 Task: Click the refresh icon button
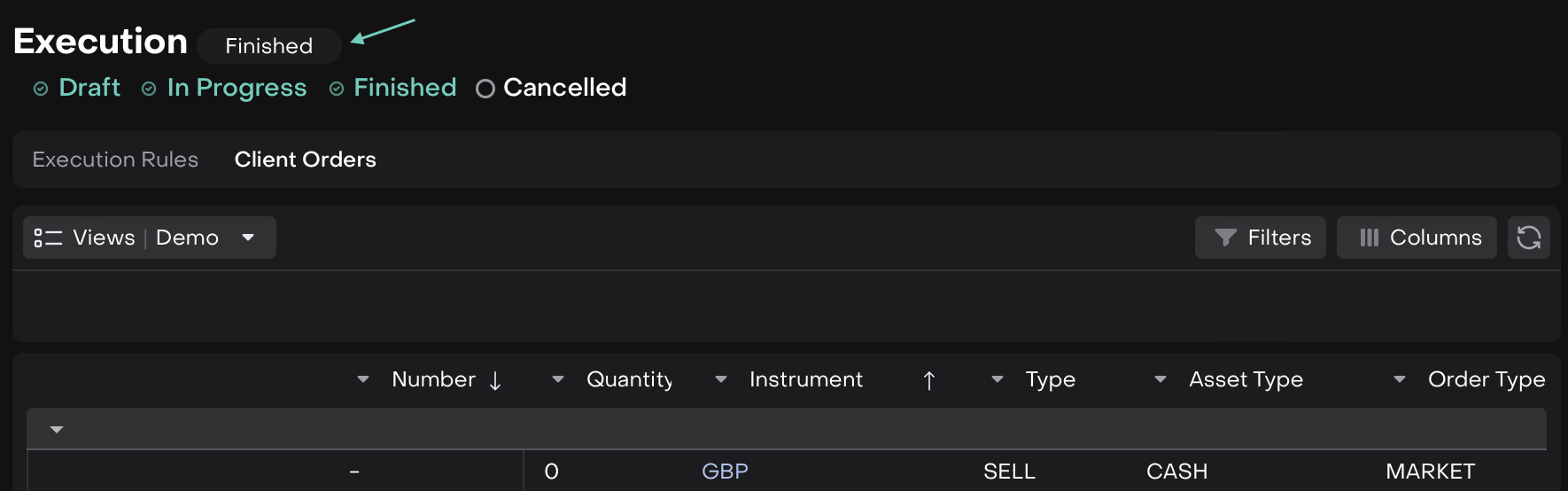coord(1528,238)
